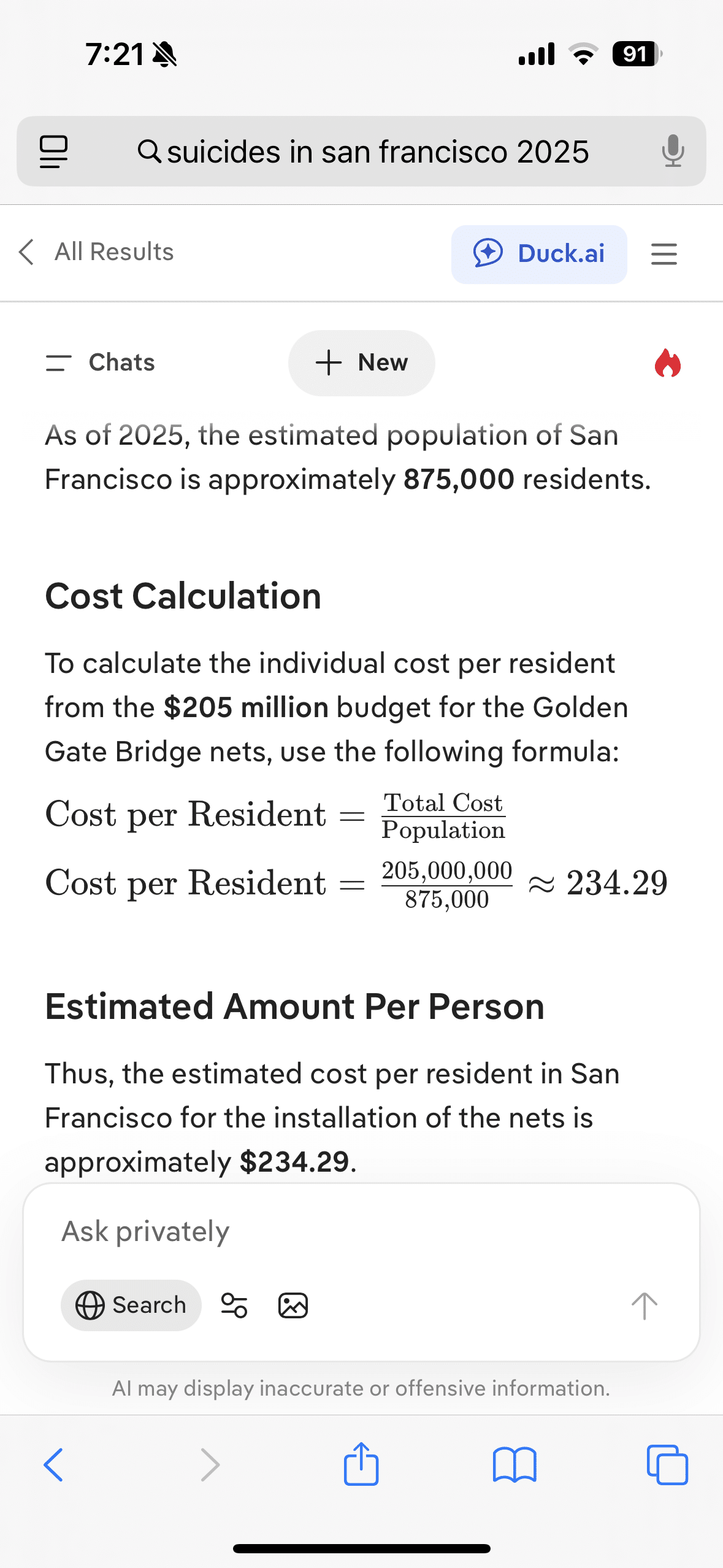Start a New chat
723x1568 pixels.
[362, 363]
